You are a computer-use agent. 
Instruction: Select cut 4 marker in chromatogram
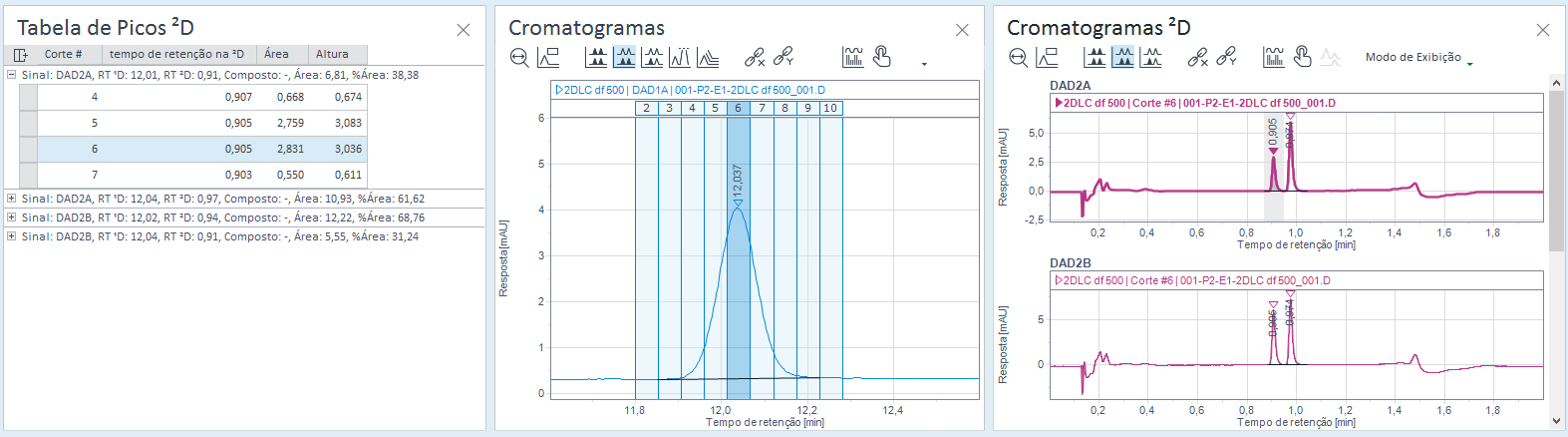coord(692,108)
